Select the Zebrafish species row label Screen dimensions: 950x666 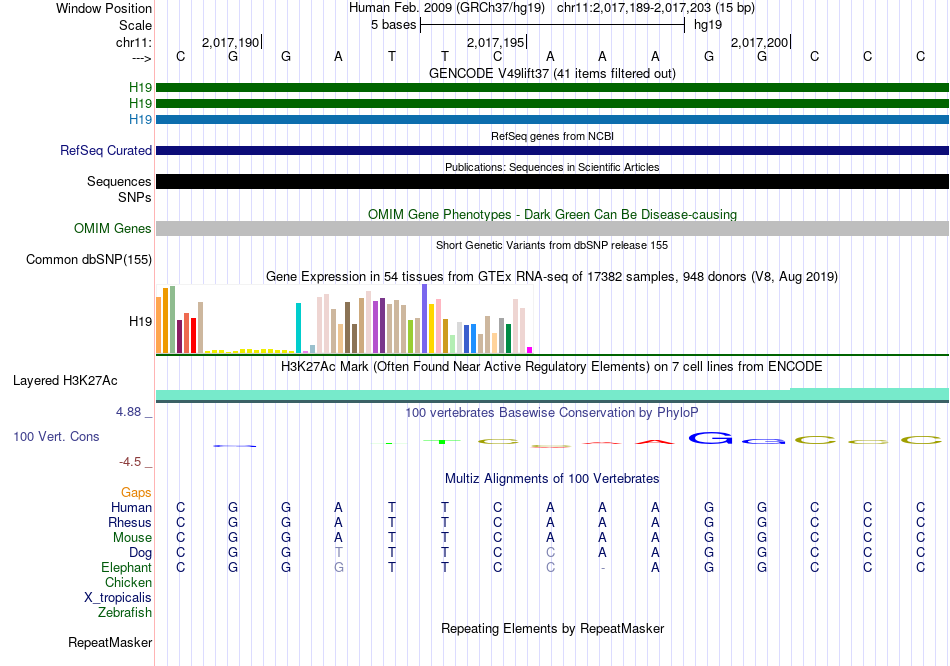pyautogui.click(x=124, y=613)
